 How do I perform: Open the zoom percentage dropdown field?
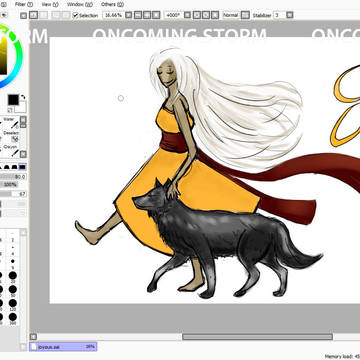tap(113, 15)
